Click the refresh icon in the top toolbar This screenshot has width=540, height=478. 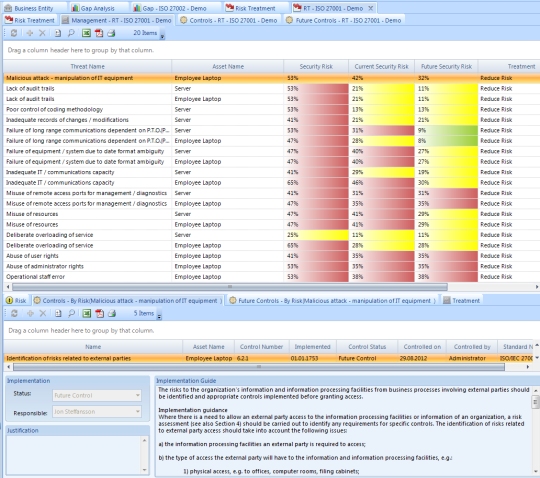[x=14, y=33]
